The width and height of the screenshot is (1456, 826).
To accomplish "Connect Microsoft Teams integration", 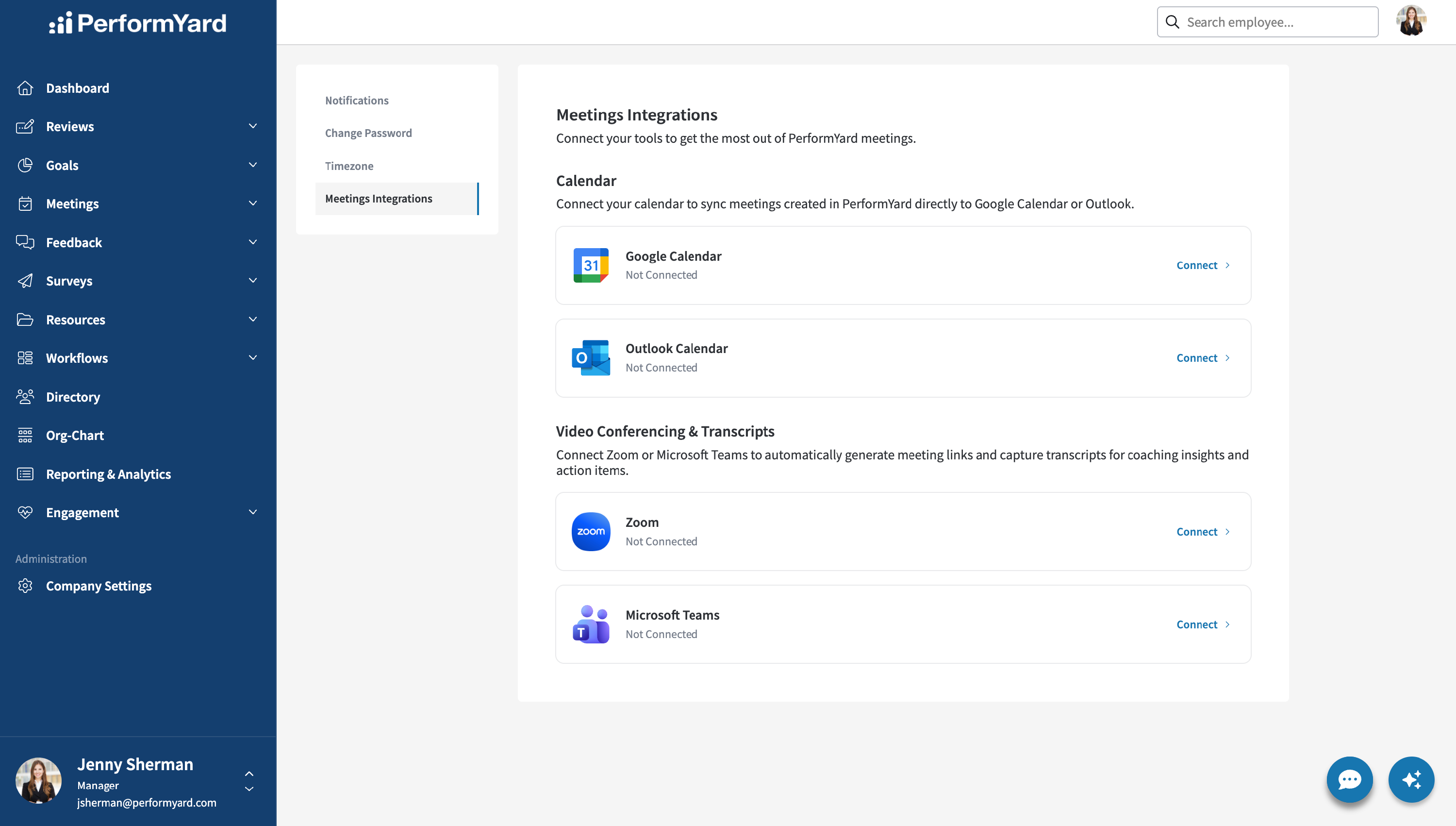I will coord(1203,624).
